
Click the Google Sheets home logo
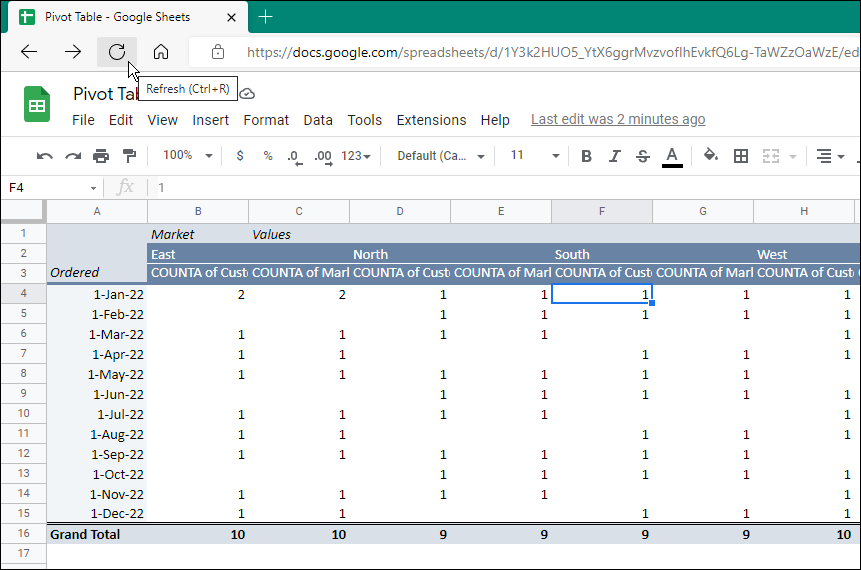tap(37, 105)
